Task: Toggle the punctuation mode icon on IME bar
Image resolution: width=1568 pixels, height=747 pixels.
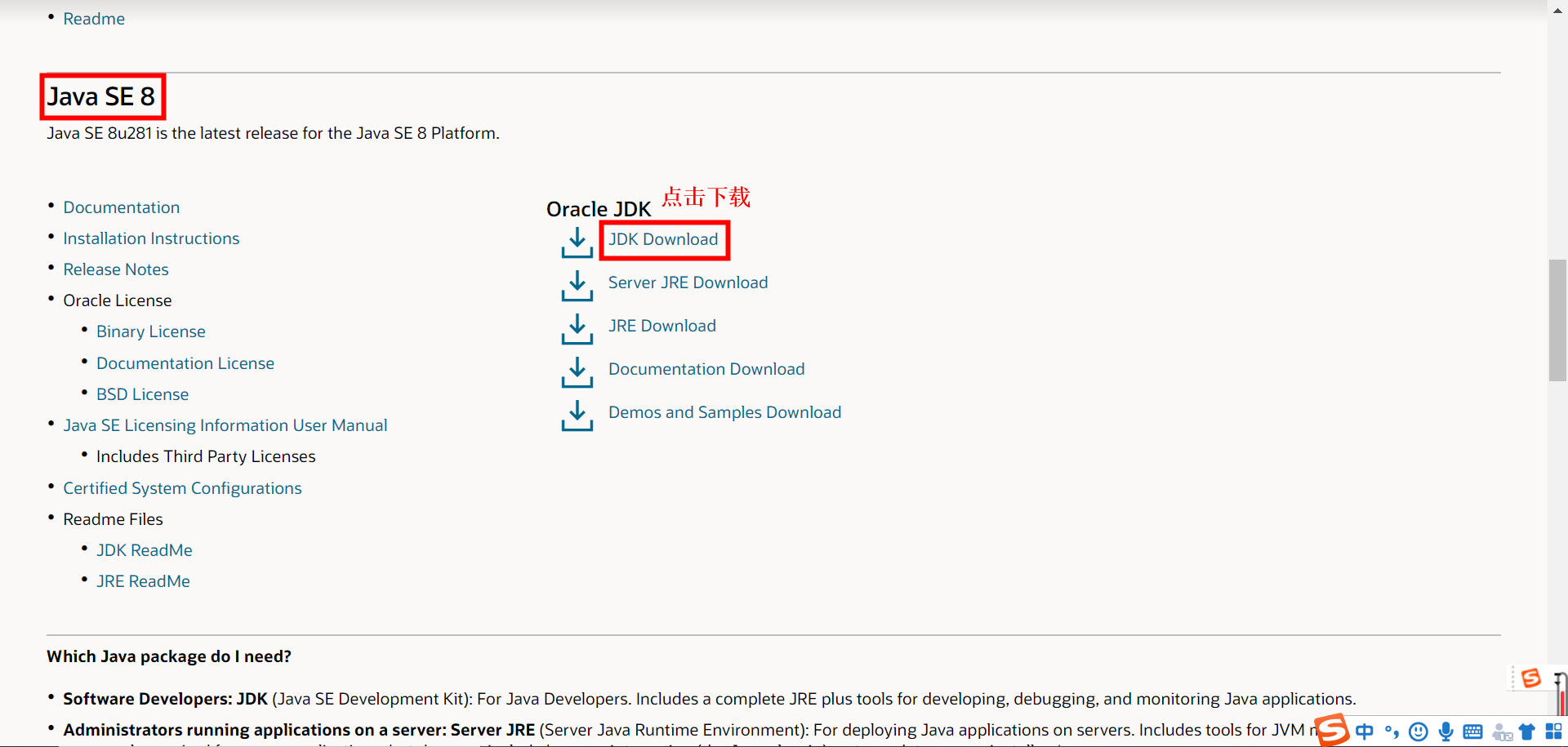Action: 1392,731
